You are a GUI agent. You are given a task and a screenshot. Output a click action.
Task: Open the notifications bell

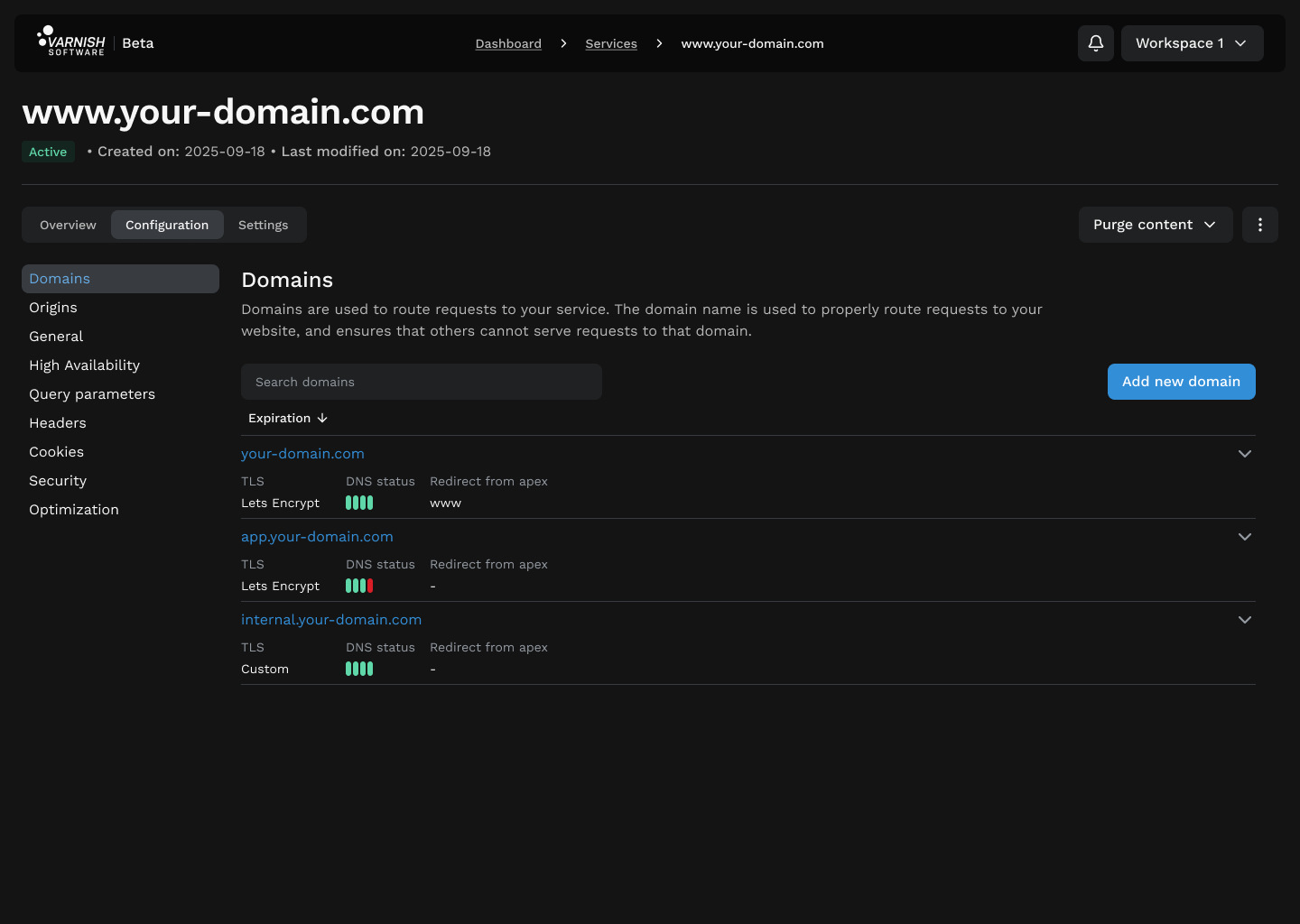(x=1095, y=43)
